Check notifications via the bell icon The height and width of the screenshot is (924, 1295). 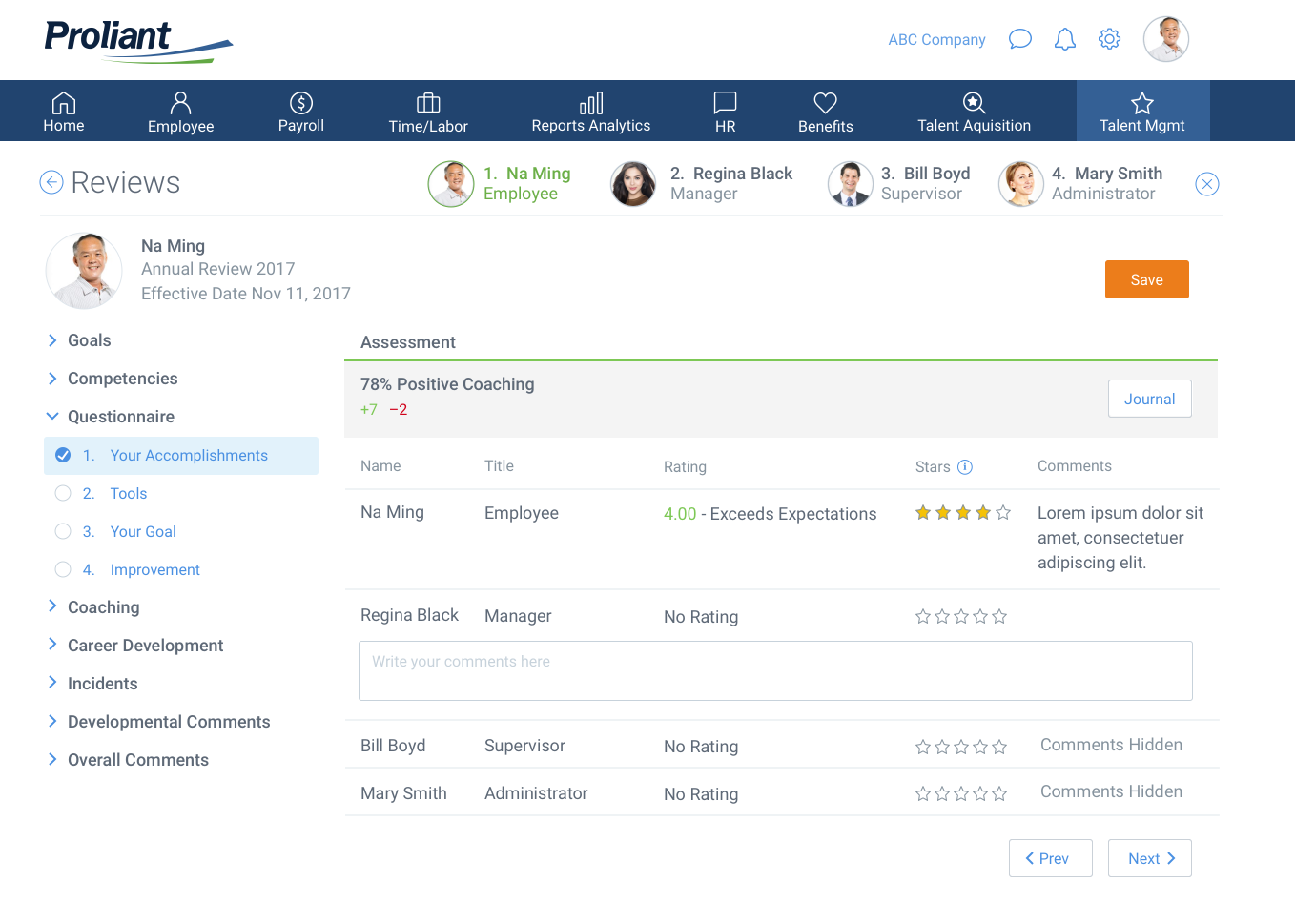tap(1064, 39)
